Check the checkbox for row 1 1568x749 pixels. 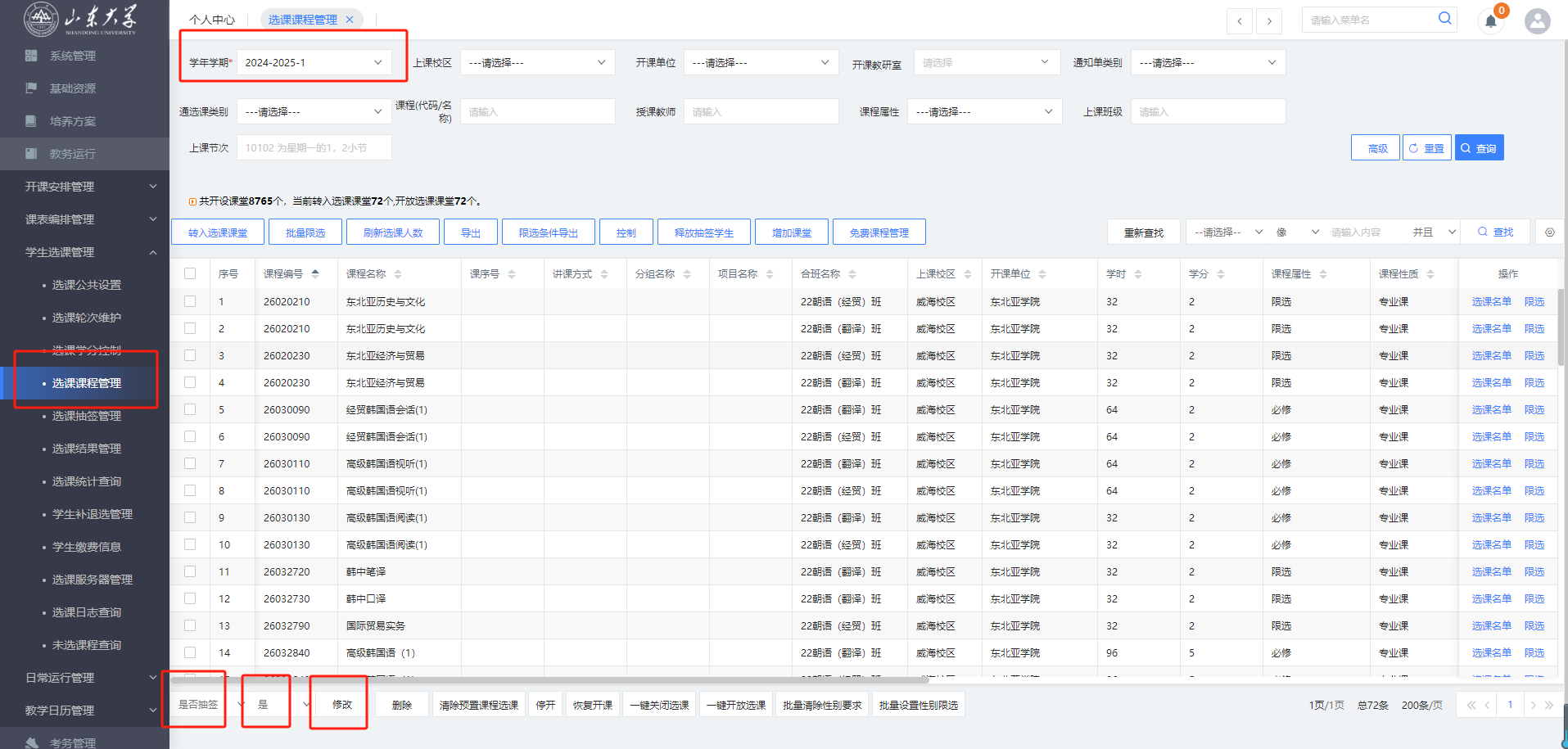[190, 301]
